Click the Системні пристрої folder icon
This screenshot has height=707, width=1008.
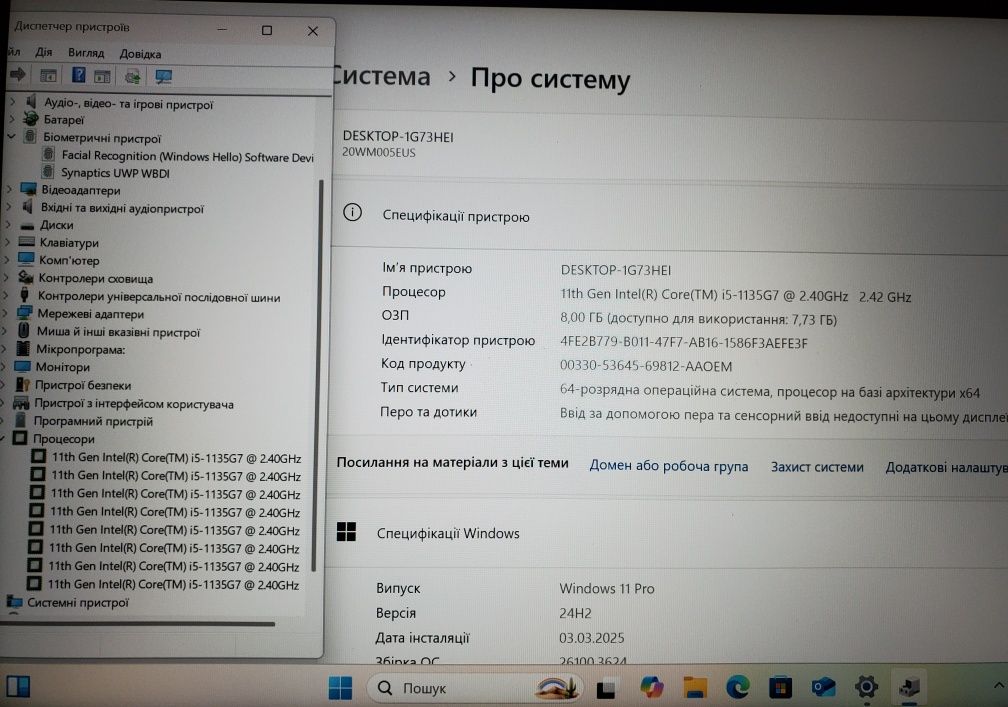[x=14, y=602]
